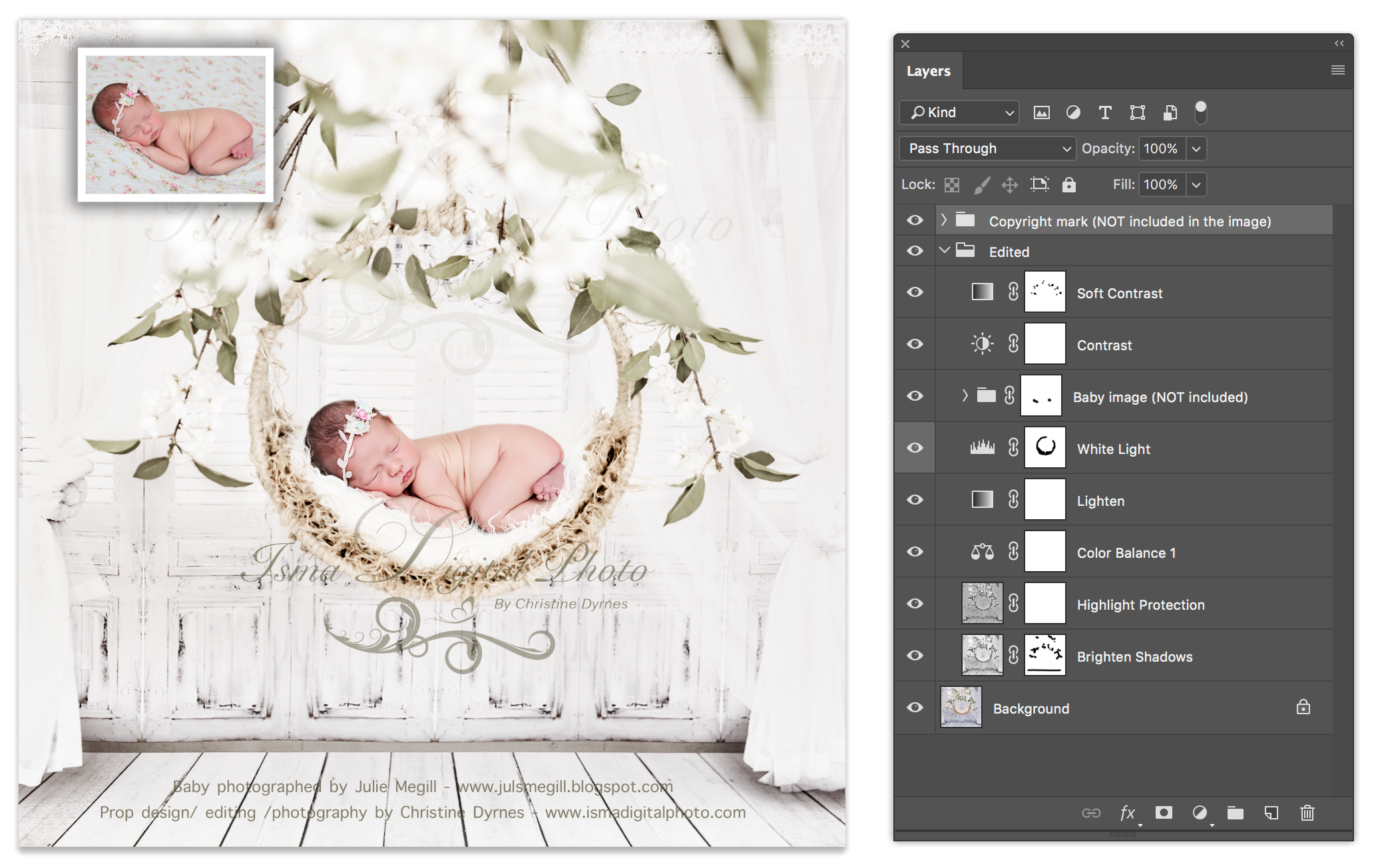
Task: Toggle the layer filtering on/off switch
Action: click(x=1200, y=112)
